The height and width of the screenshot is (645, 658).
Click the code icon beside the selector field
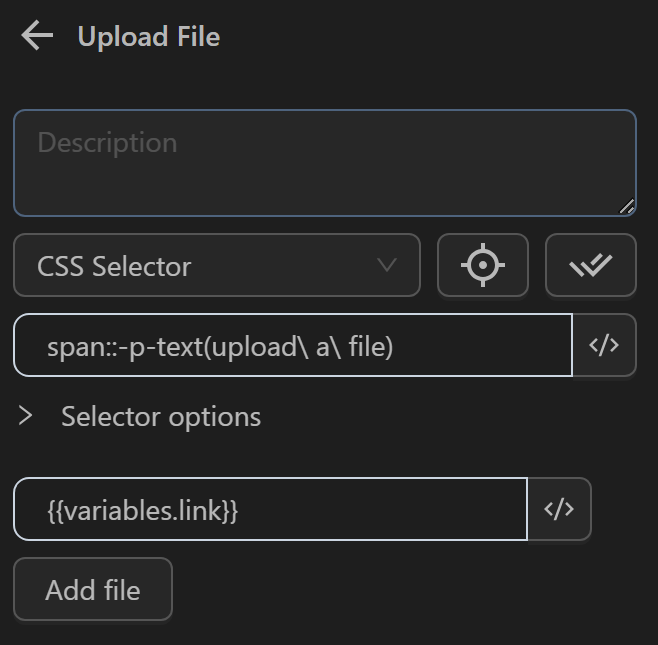[604, 346]
